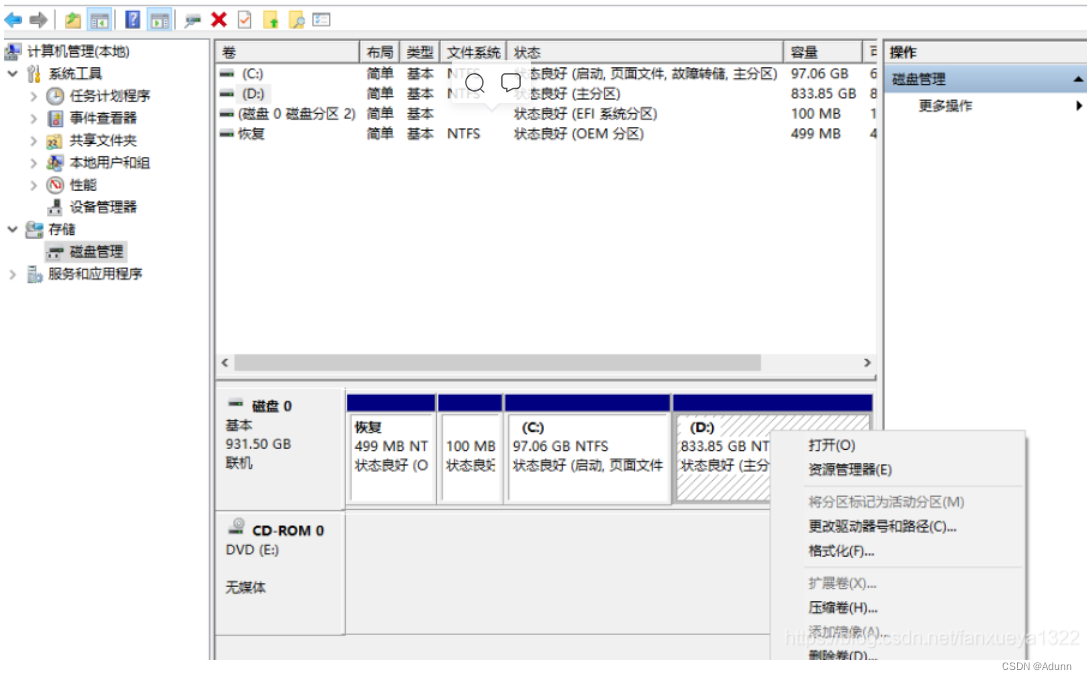Screen dimensions: 1087x680
Task: Click left arrow of horizontal scrollbar
Action: [225, 363]
